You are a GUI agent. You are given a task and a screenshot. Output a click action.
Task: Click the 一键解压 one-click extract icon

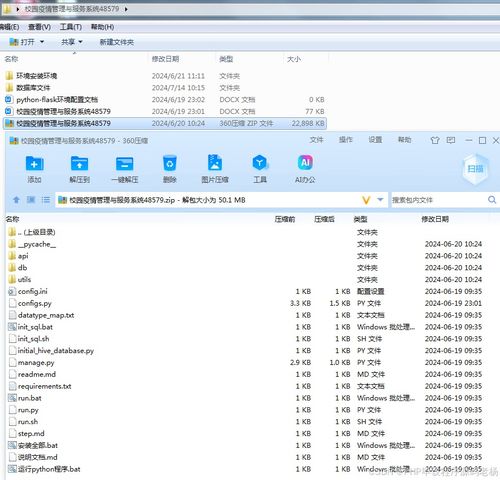coord(124,164)
